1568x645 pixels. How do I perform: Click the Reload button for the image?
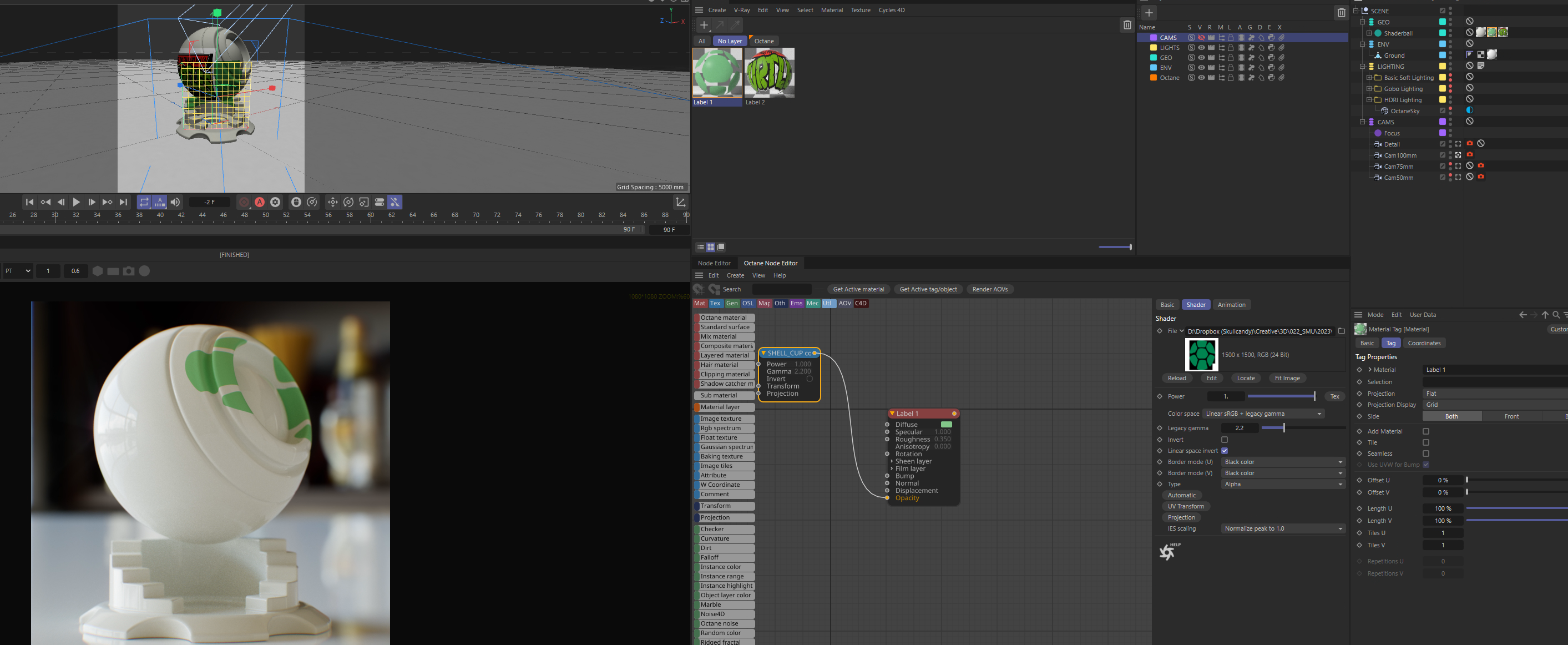point(1176,378)
